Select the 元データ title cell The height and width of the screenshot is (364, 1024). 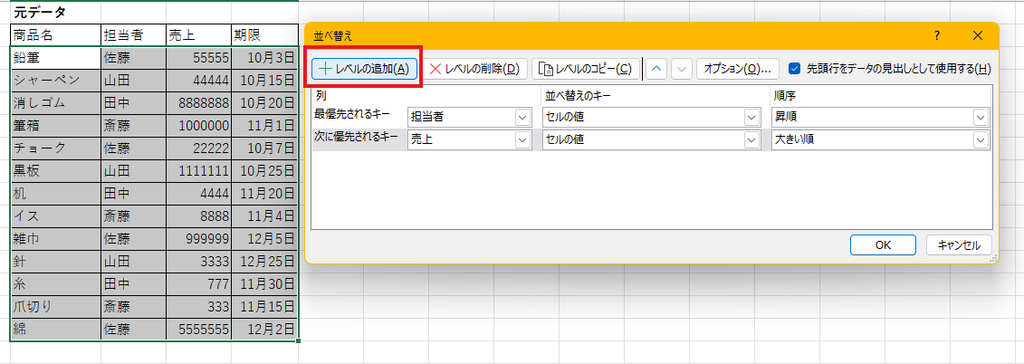click(x=56, y=12)
